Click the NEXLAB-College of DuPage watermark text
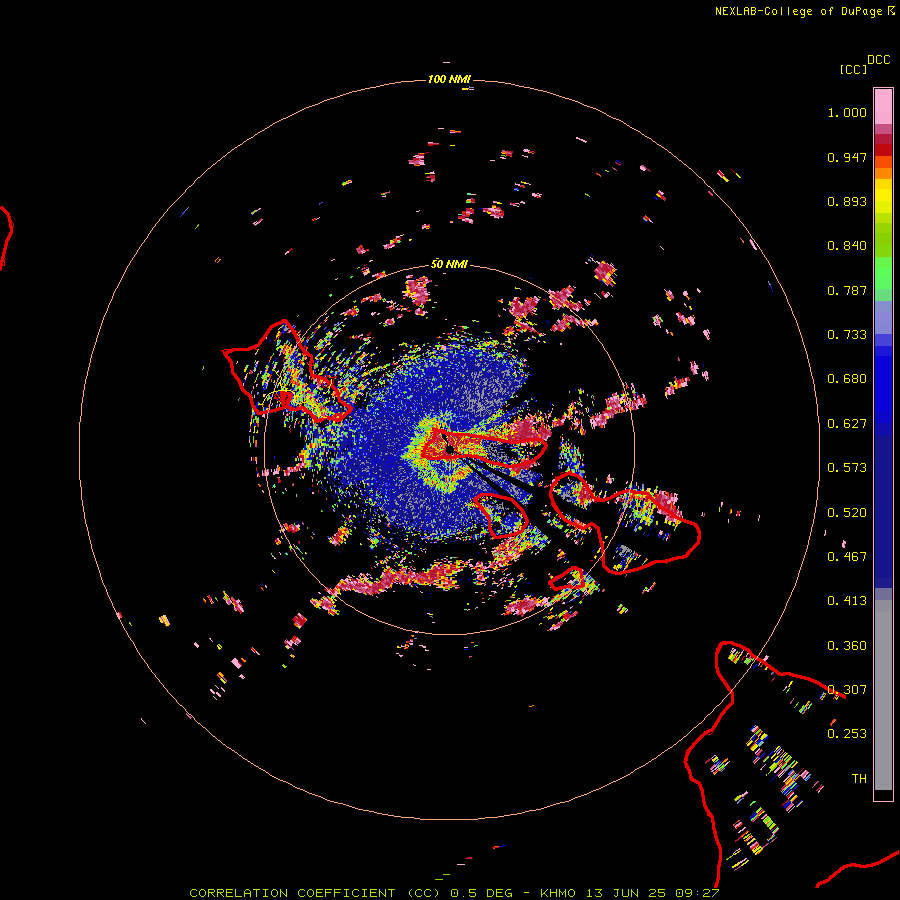Image resolution: width=900 pixels, height=900 pixels. (x=798, y=11)
